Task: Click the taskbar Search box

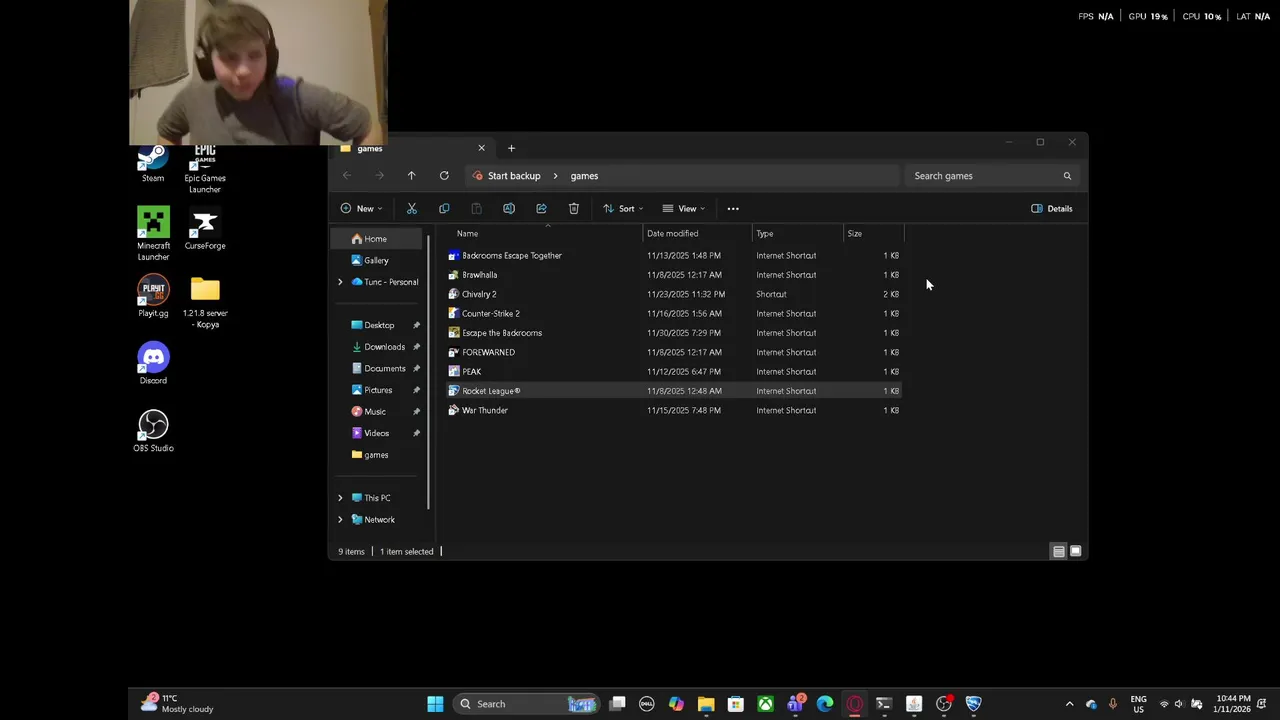Action: pos(527,704)
